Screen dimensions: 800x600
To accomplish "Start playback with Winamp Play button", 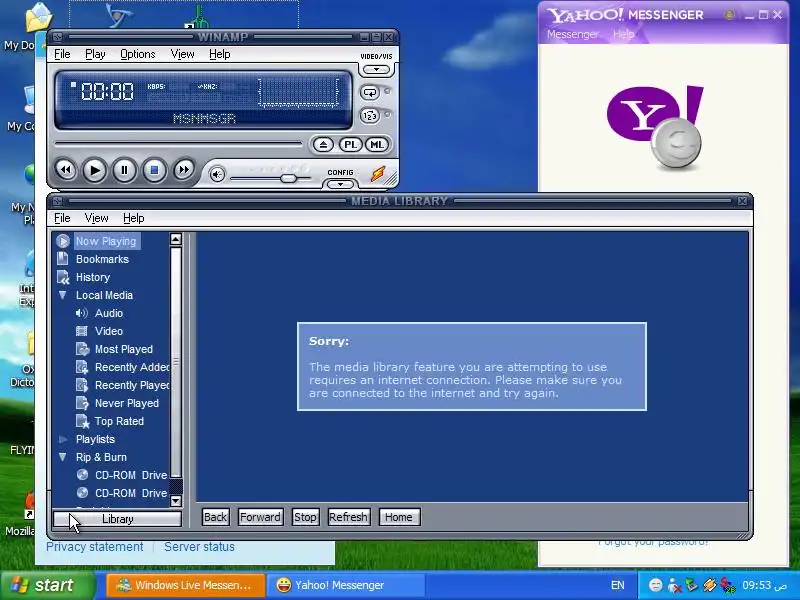I will [x=94, y=170].
